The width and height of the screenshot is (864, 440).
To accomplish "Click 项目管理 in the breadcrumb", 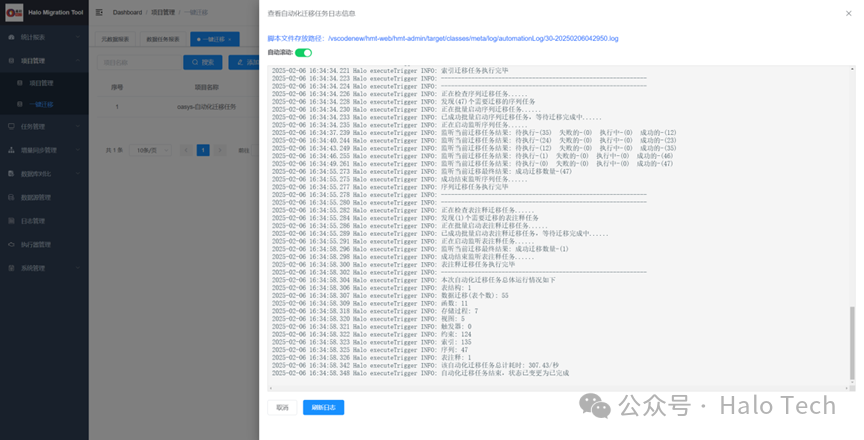I will (163, 12).
